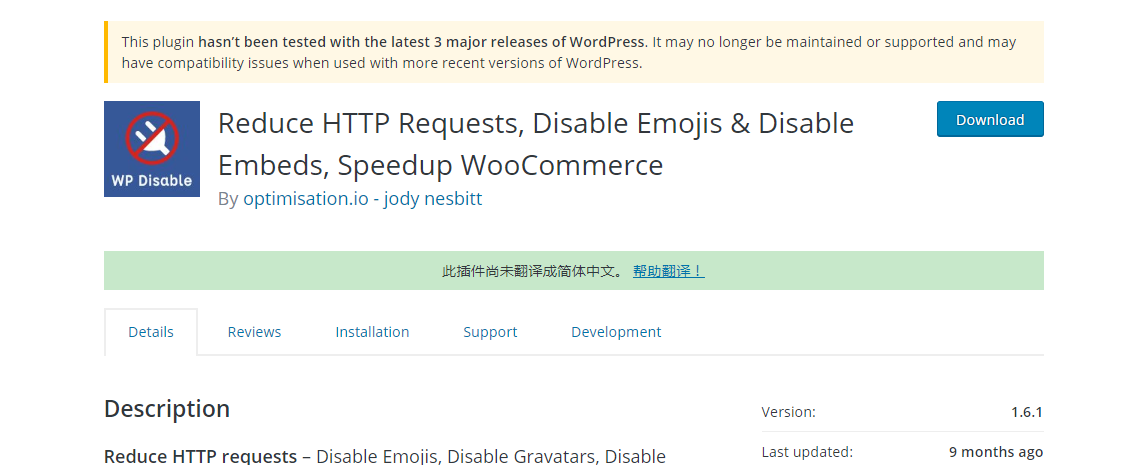Viewport: 1144px width, 465px height.
Task: Switch to the Reviews tab
Action: [x=254, y=331]
